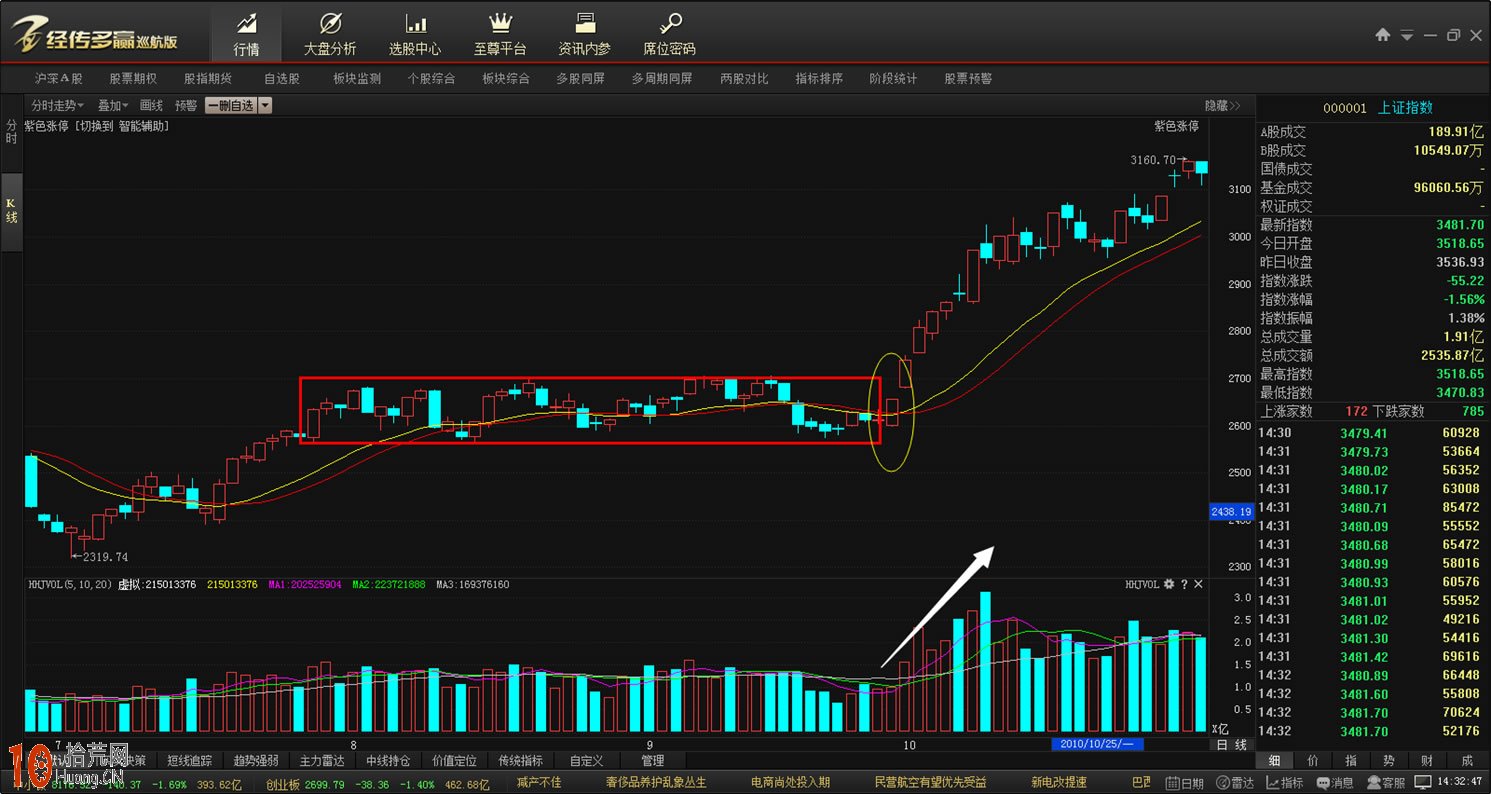Open the 大盘分析 market analysis icon
Image resolution: width=1491 pixels, height=794 pixels.
tap(330, 34)
